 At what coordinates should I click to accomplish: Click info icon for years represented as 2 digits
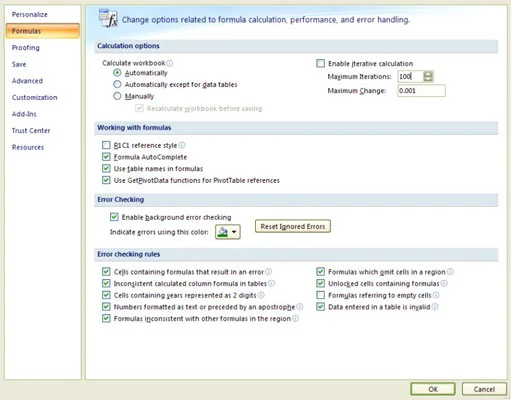pyautogui.click(x=261, y=295)
